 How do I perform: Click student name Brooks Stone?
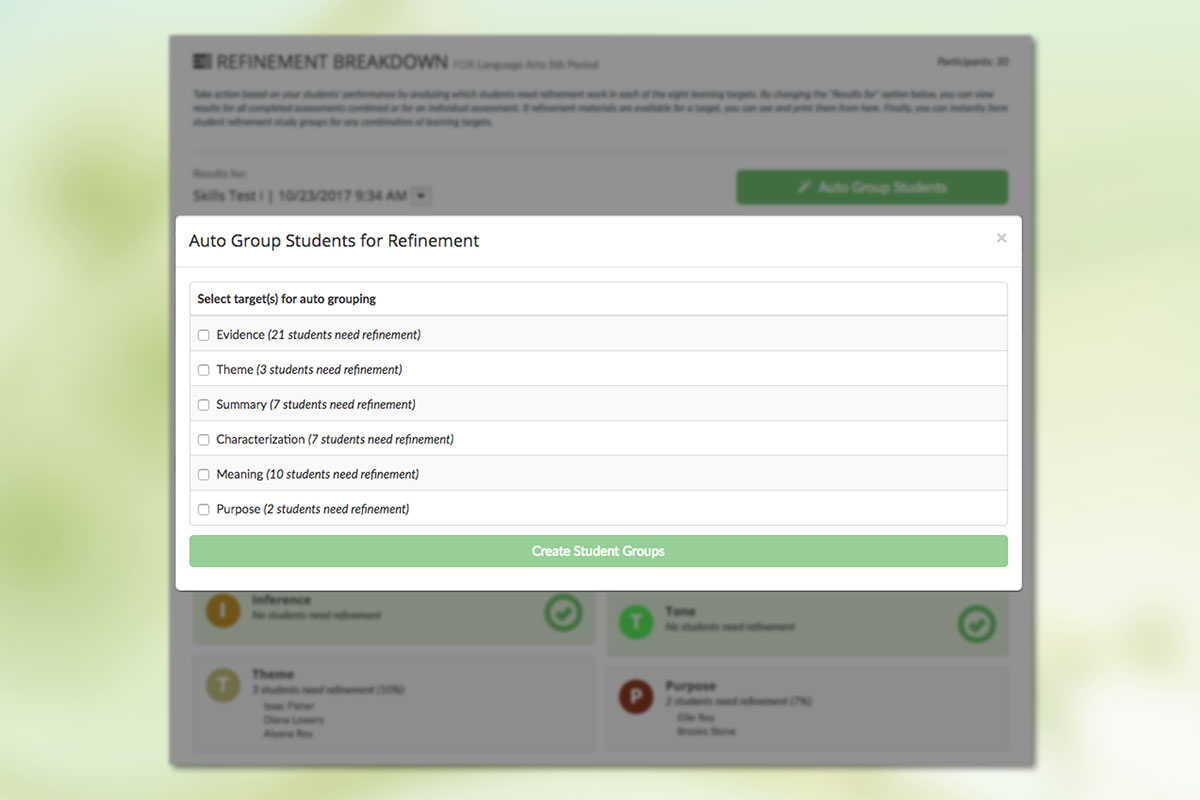click(706, 731)
